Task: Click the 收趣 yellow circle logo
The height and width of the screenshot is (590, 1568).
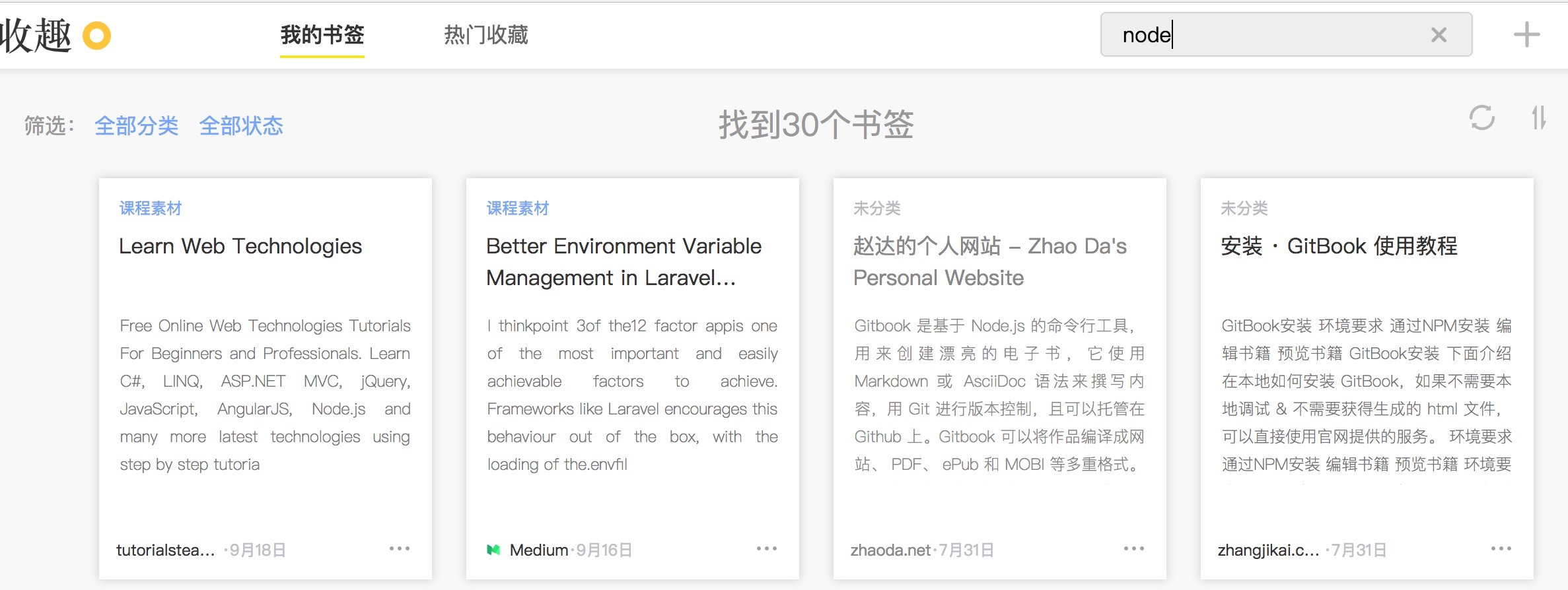Action: pos(96,36)
